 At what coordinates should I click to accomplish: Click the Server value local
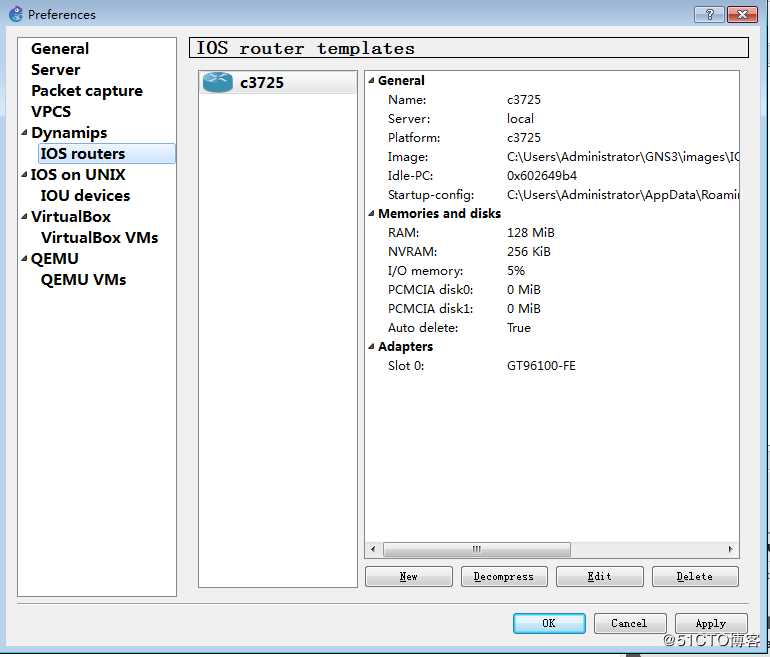pos(520,119)
